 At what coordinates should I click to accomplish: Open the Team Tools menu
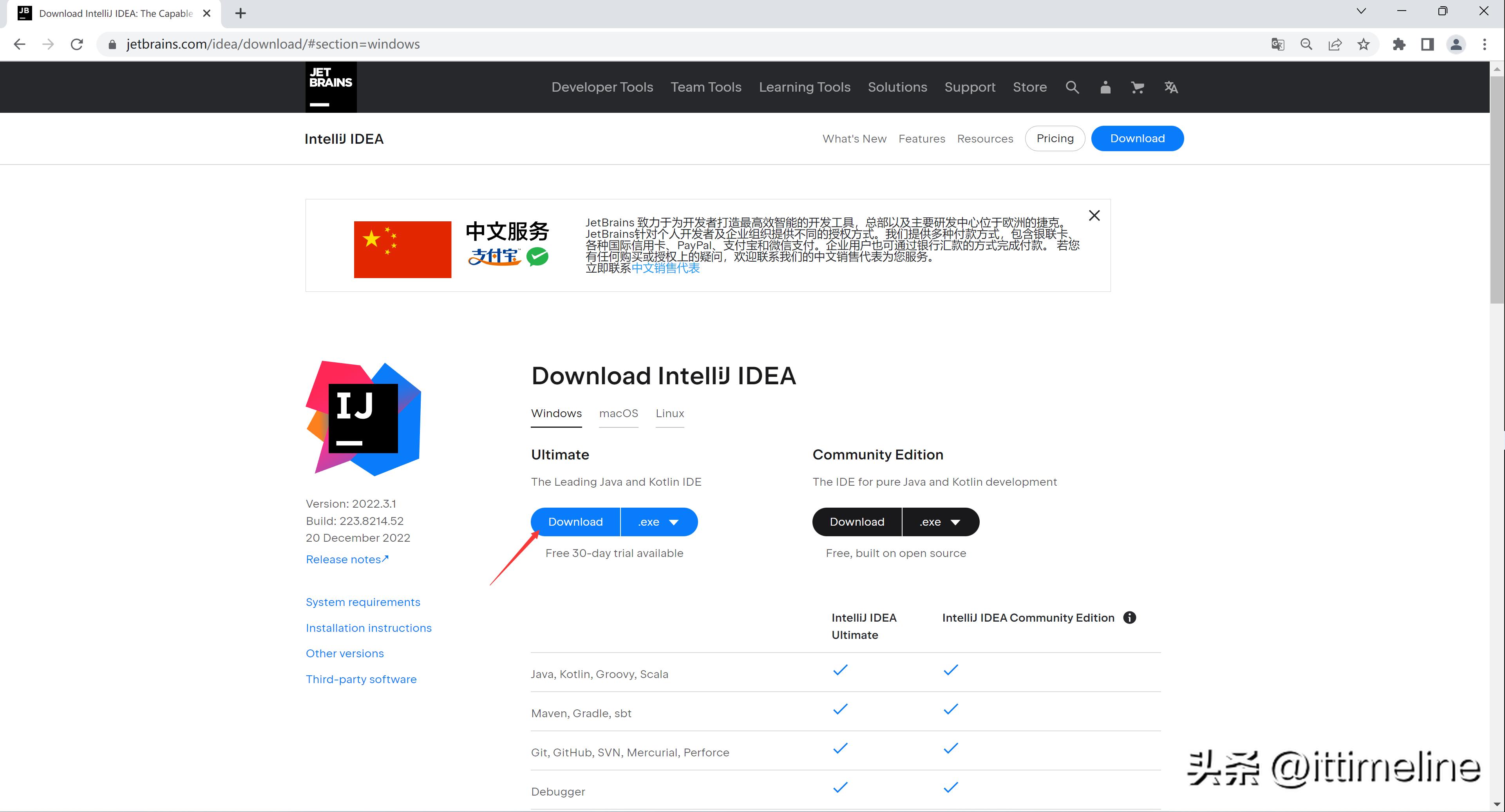pyautogui.click(x=706, y=87)
